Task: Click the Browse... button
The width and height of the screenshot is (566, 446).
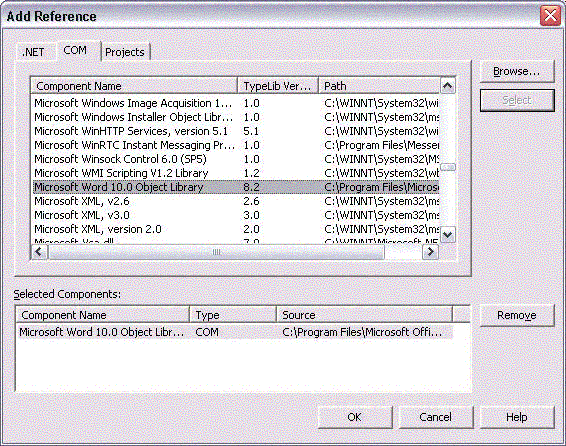Action: tap(517, 71)
